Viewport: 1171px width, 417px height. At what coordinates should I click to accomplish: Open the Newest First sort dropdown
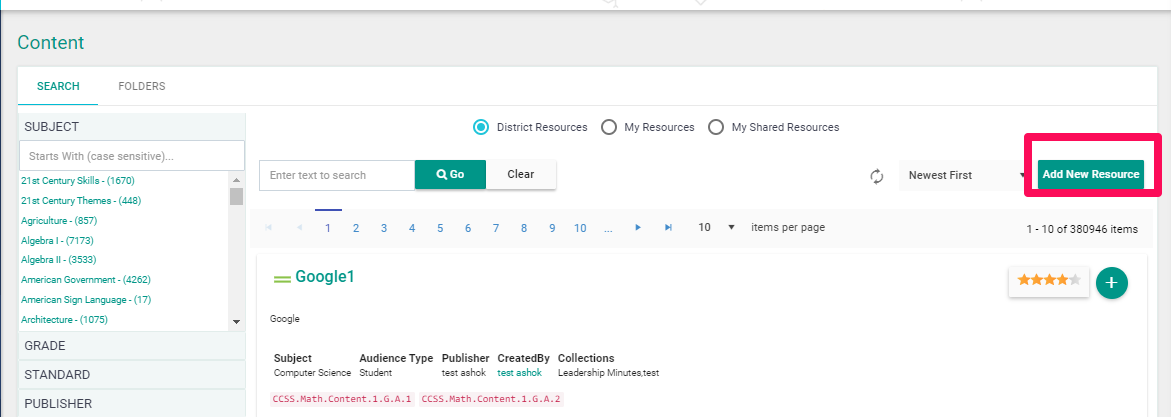click(x=963, y=175)
